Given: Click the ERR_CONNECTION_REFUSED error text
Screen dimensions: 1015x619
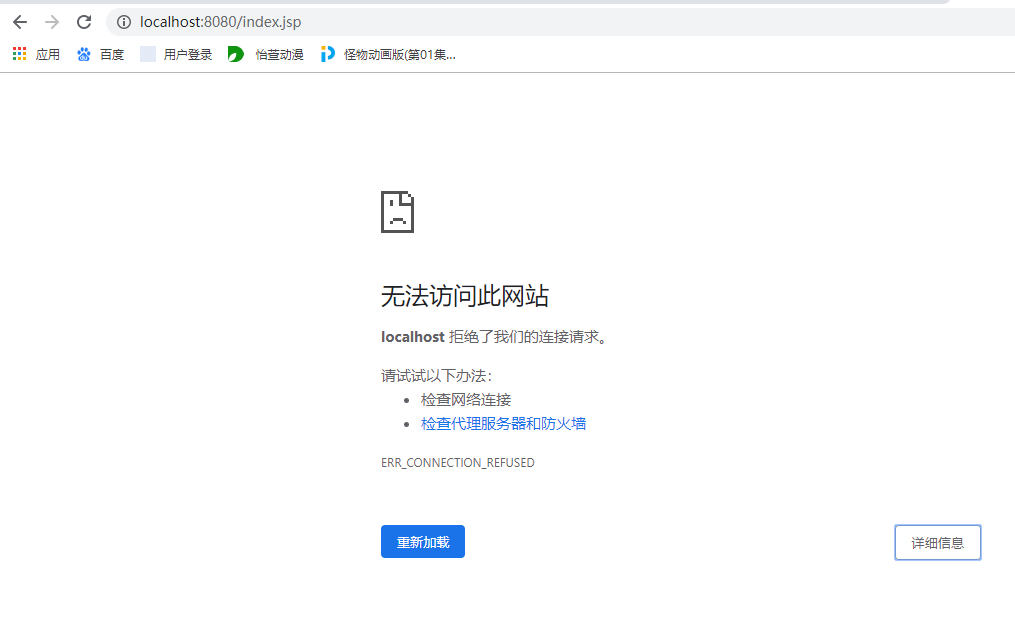Looking at the screenshot, I should [457, 462].
